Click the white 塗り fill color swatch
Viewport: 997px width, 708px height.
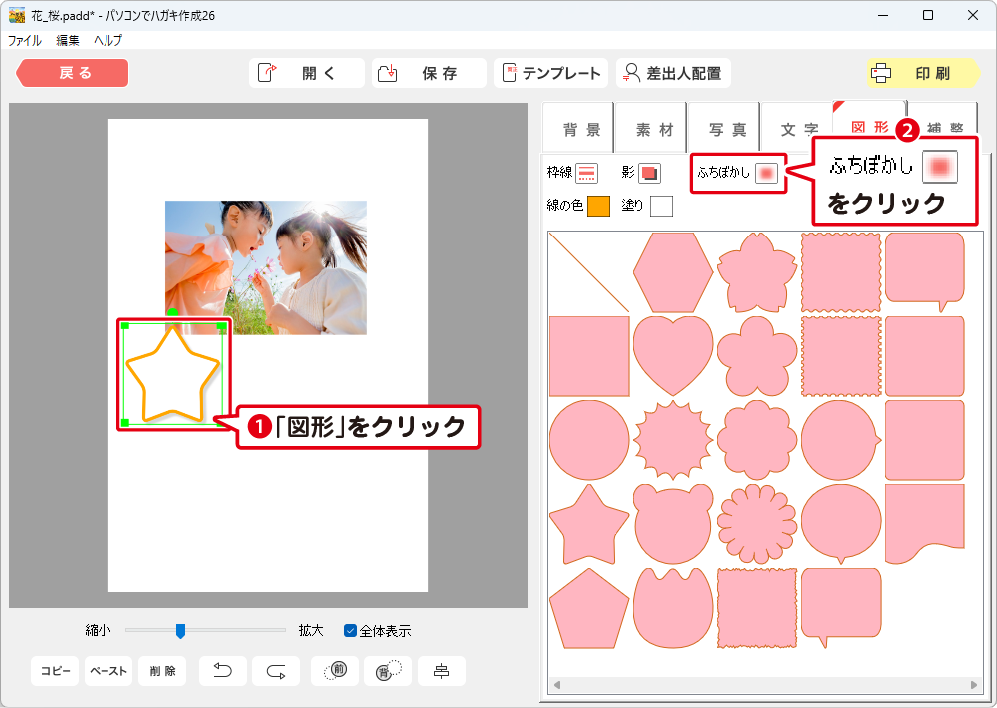(661, 207)
